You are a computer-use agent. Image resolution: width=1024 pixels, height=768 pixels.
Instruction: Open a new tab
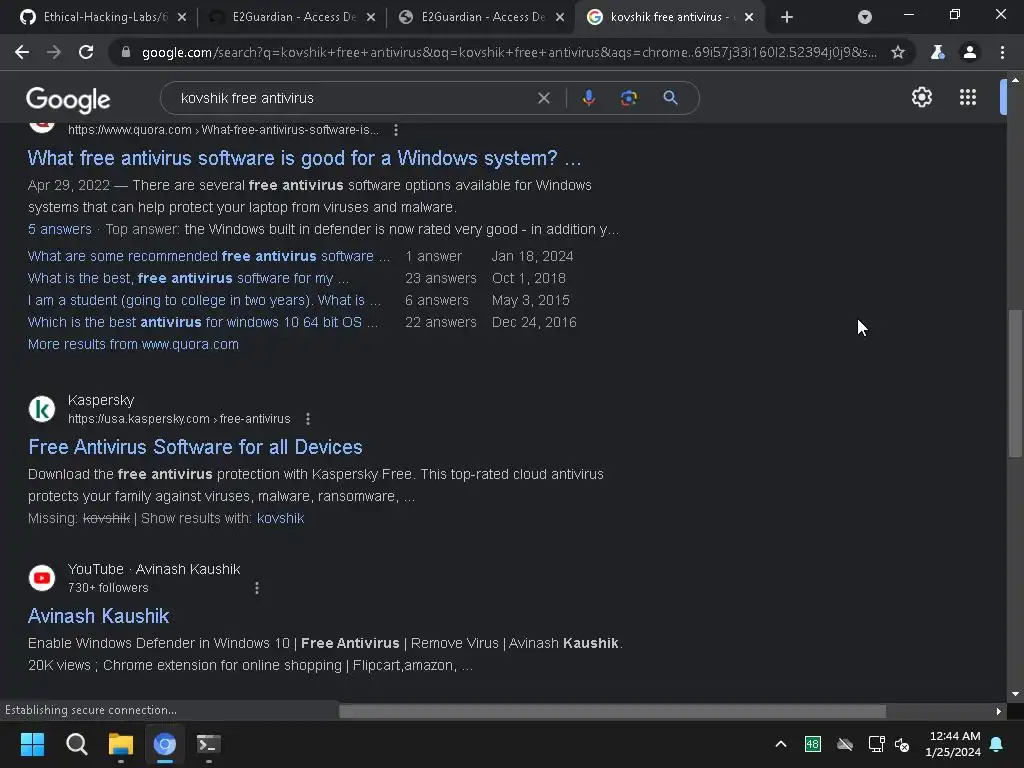(787, 17)
